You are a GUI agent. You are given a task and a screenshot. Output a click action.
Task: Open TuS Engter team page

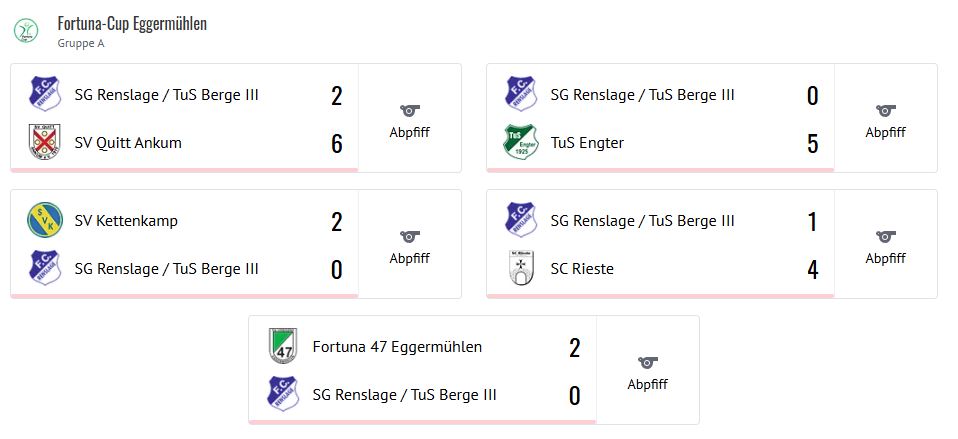coord(587,143)
